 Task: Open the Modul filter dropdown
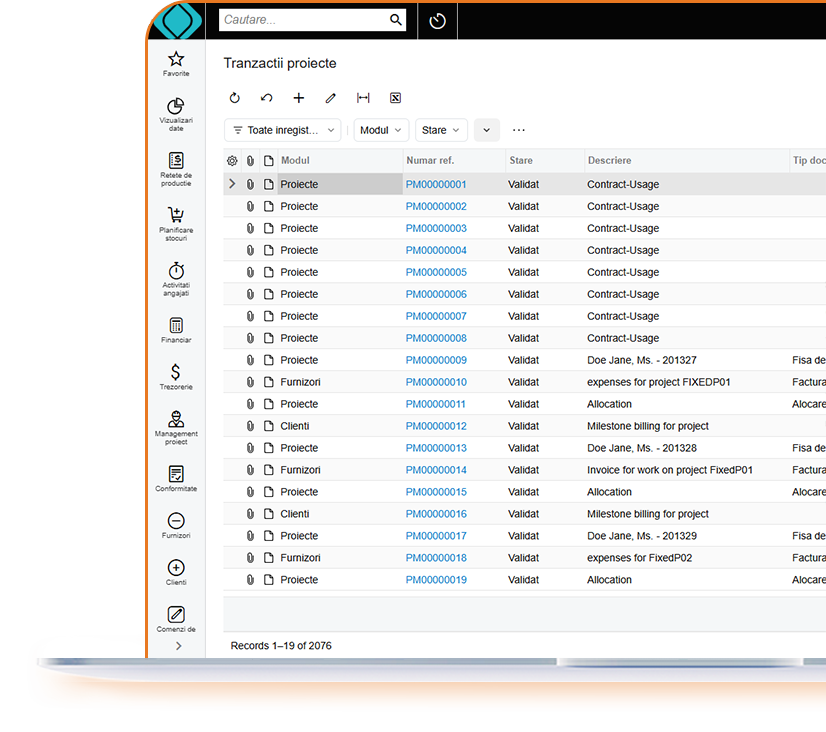(381, 130)
